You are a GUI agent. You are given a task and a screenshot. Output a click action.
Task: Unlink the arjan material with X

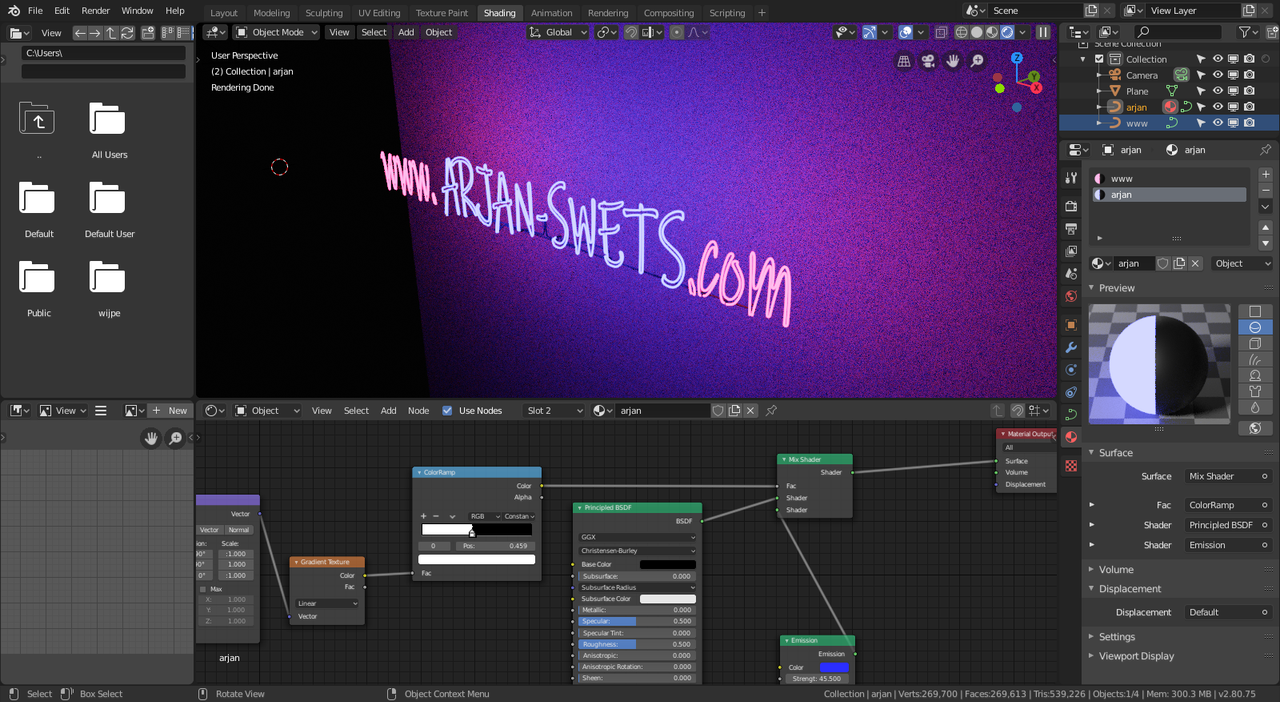coord(1195,263)
